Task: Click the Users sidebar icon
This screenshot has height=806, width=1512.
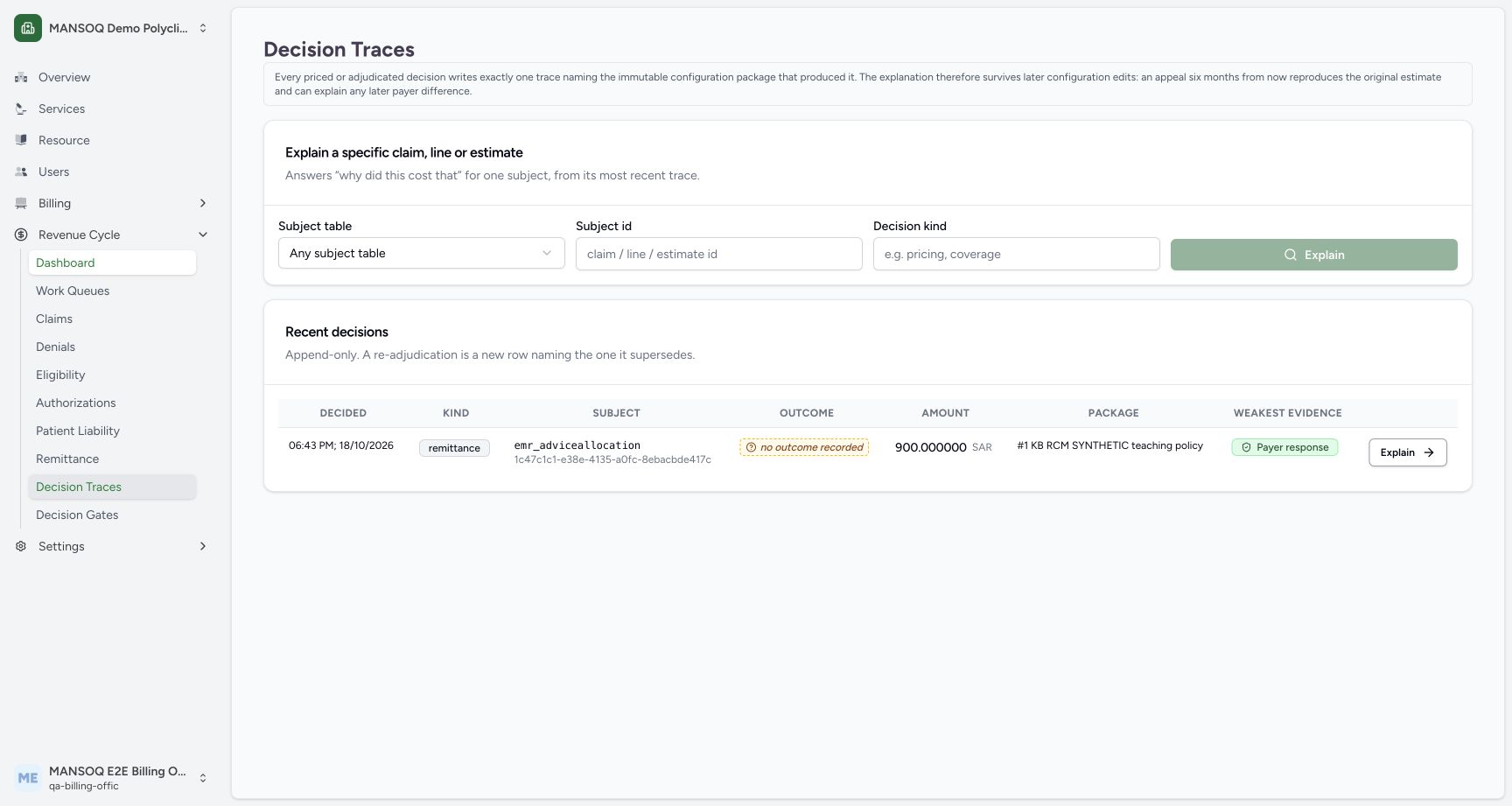Action: click(x=21, y=172)
